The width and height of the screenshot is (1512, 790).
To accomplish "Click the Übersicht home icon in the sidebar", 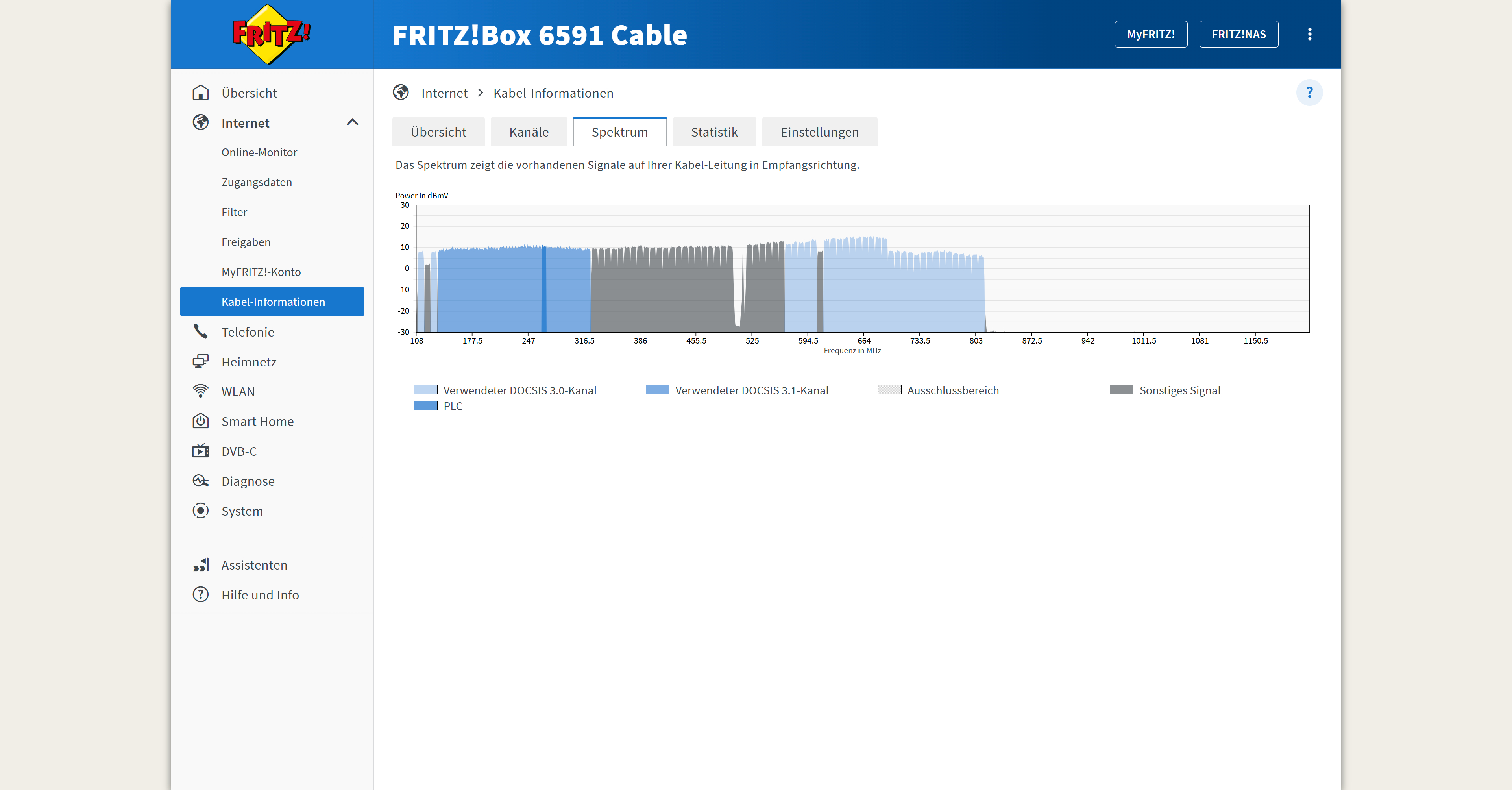I will tap(200, 93).
